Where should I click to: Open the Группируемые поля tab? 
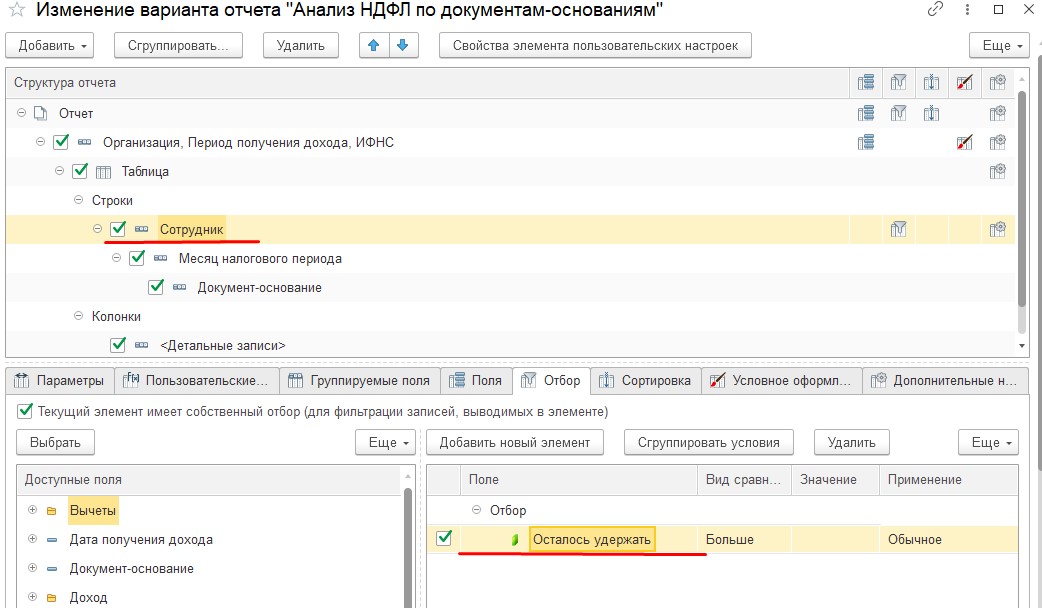coord(360,381)
